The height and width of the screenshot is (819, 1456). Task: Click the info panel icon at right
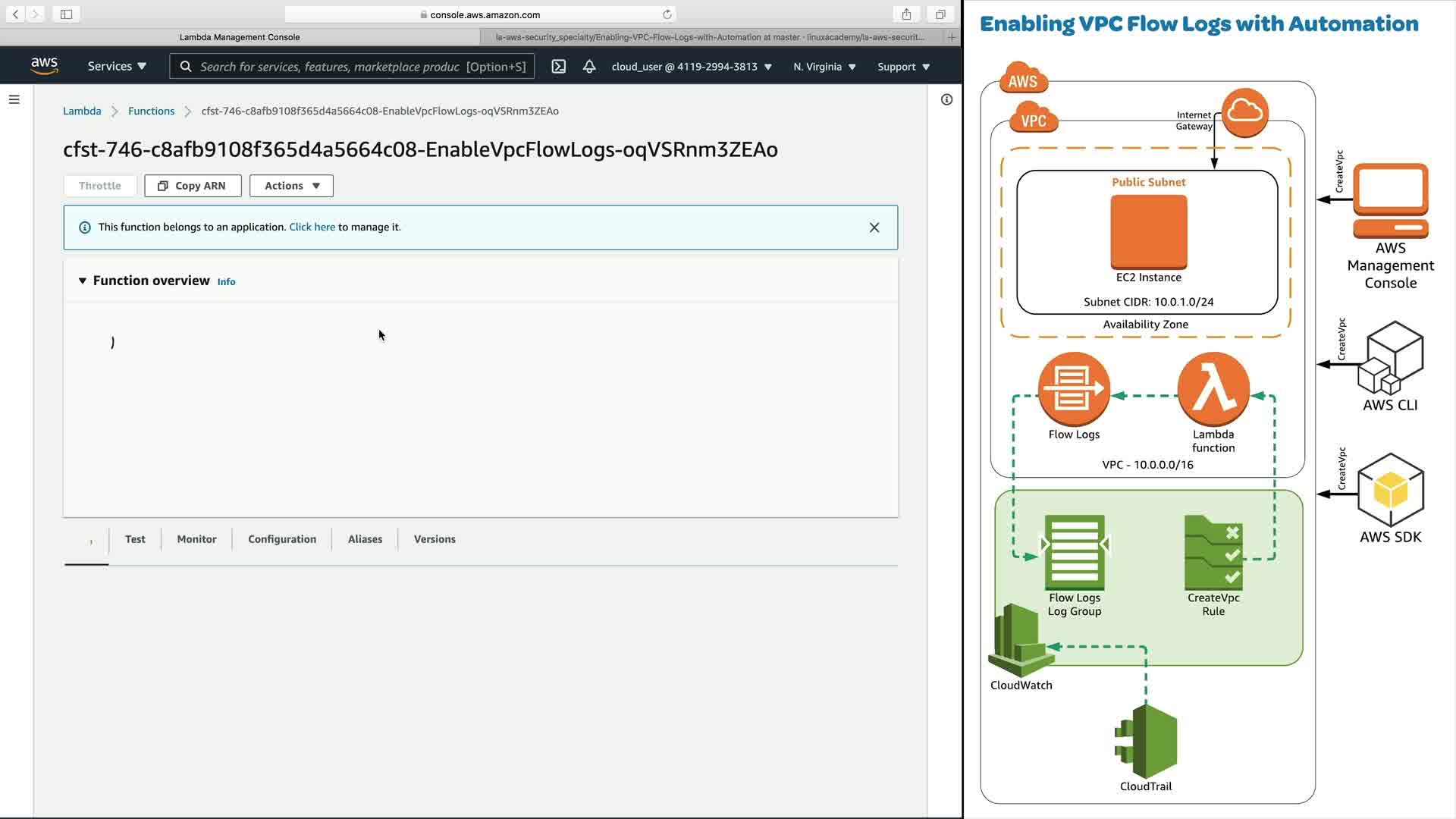tap(946, 99)
